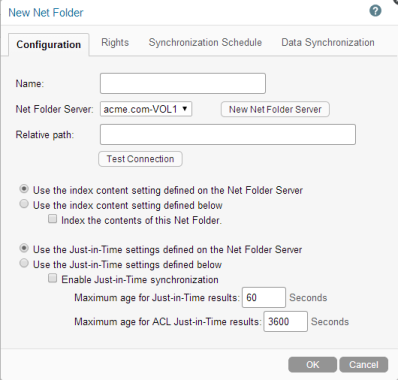Viewport: 398px width, 380px height.
Task: Choose index content setting defined below
Action: (x=24, y=204)
